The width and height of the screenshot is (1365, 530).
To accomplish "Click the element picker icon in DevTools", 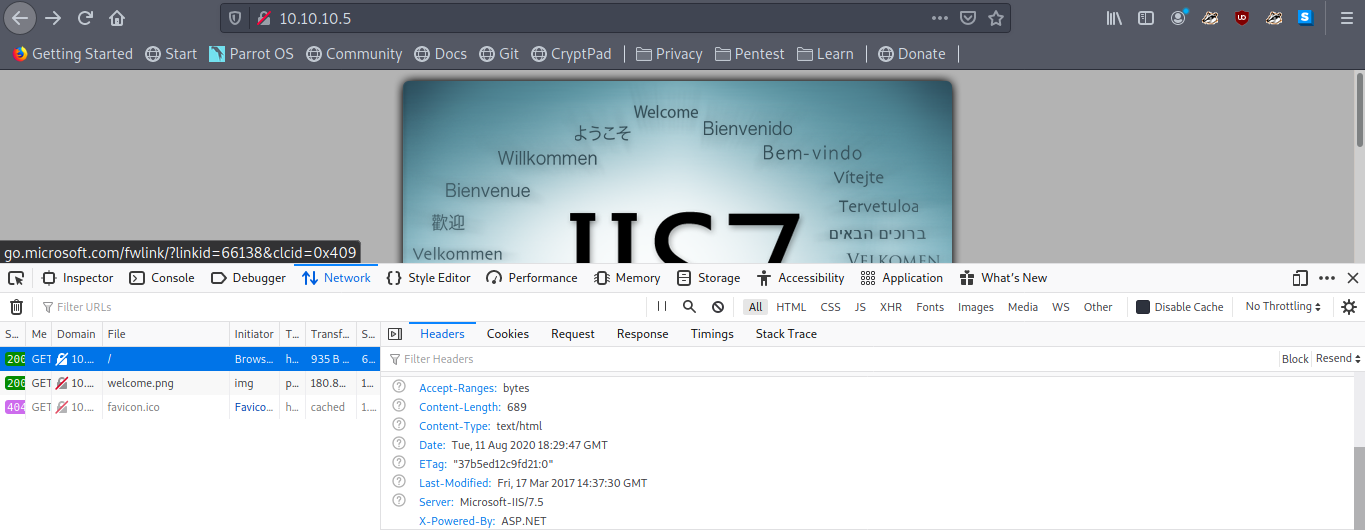I will click(17, 278).
